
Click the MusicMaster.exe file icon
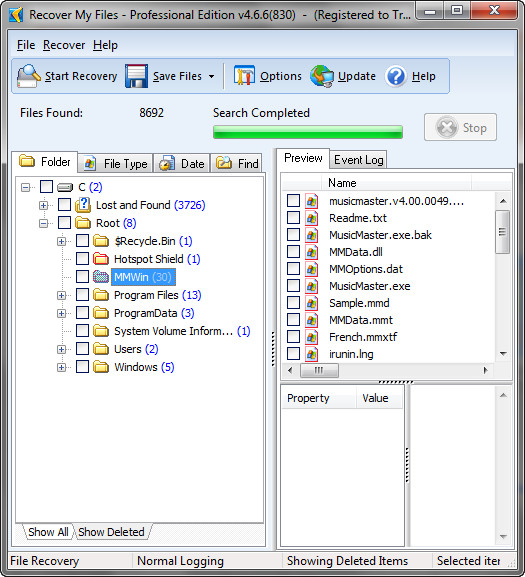pyautogui.click(x=311, y=286)
